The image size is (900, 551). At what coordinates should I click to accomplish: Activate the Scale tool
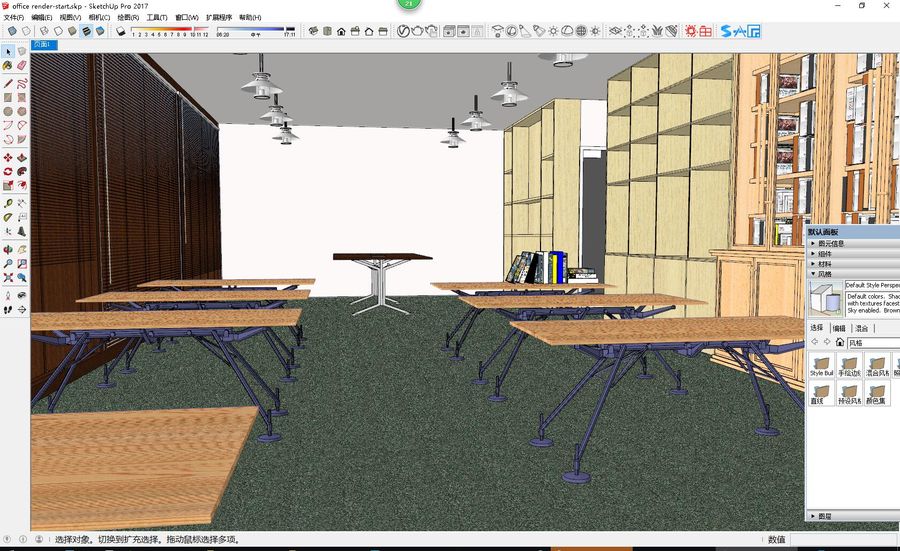coord(8,185)
